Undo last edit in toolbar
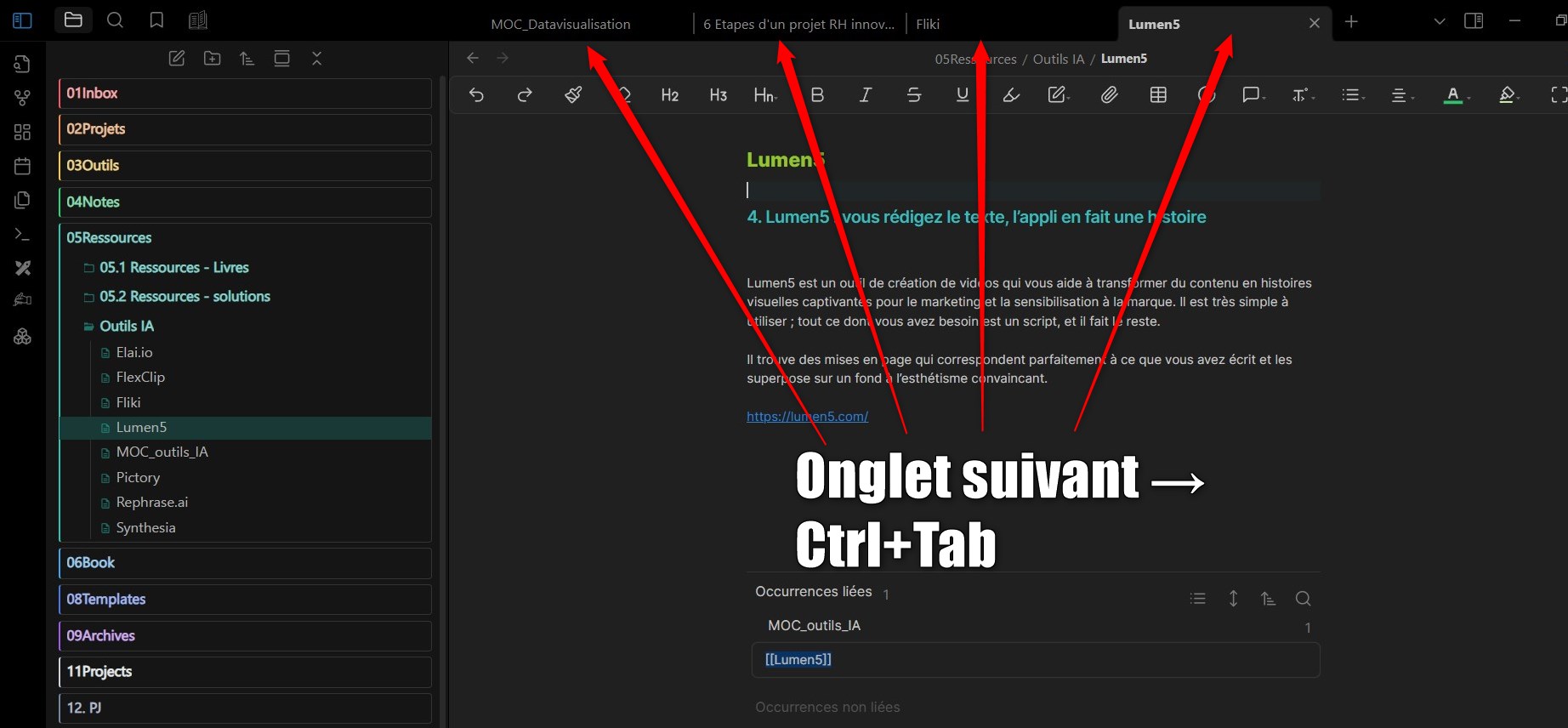This screenshot has height=728, width=1568. [x=476, y=94]
